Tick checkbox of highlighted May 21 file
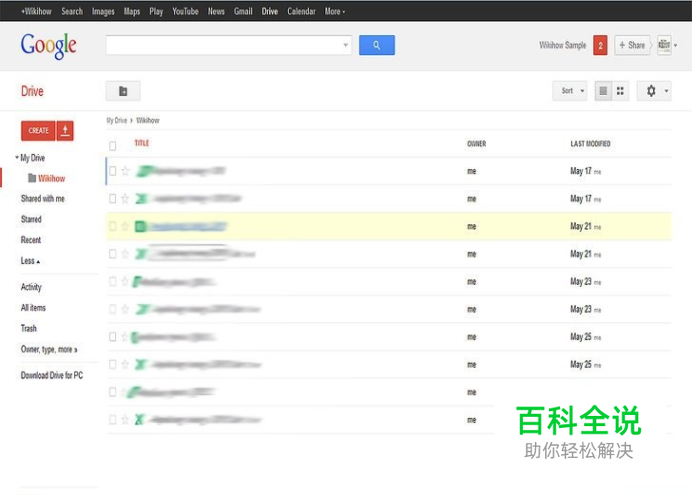Viewport: 692px width, 495px height. 113,226
